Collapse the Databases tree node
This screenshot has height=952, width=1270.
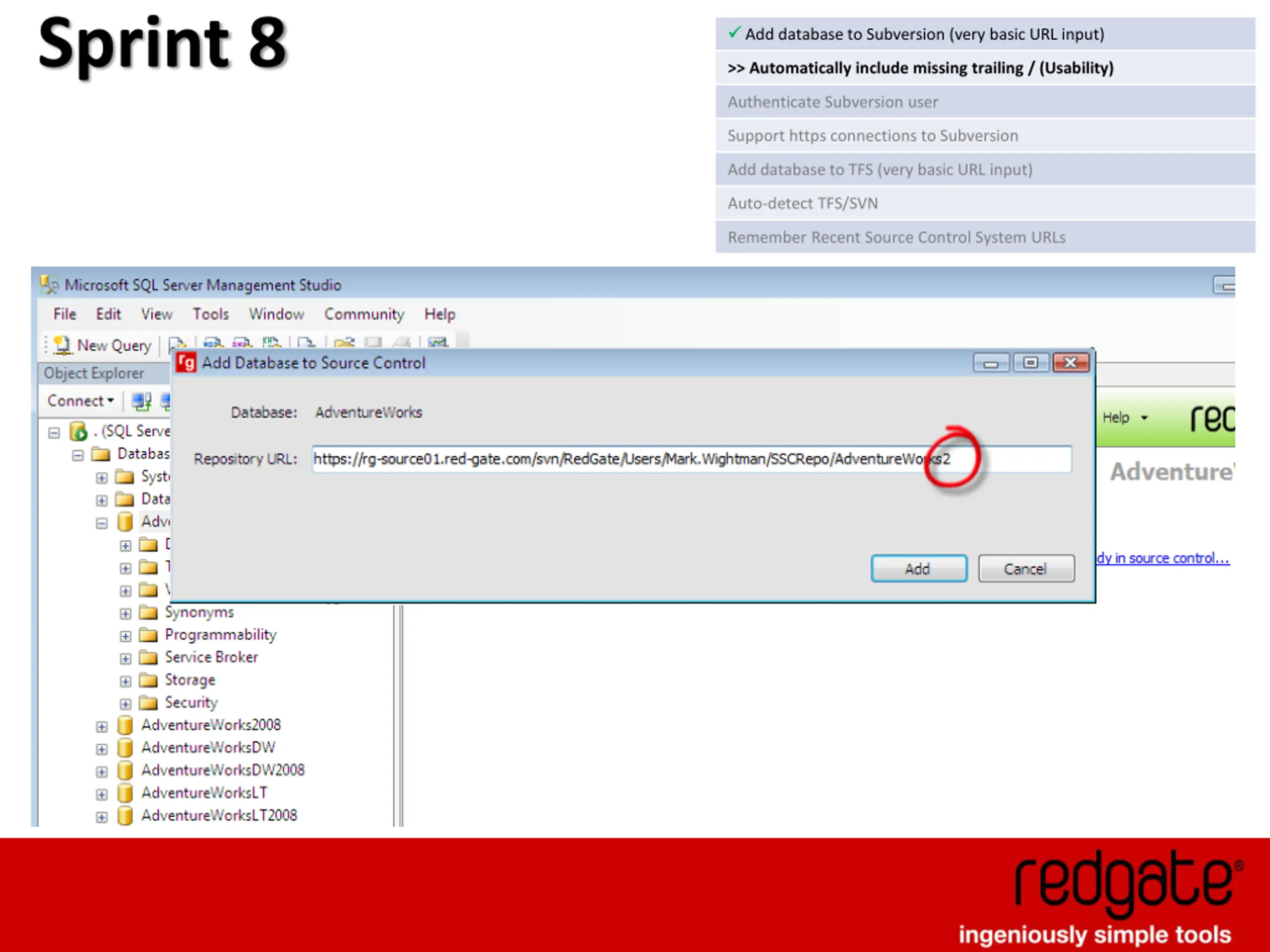(x=78, y=456)
